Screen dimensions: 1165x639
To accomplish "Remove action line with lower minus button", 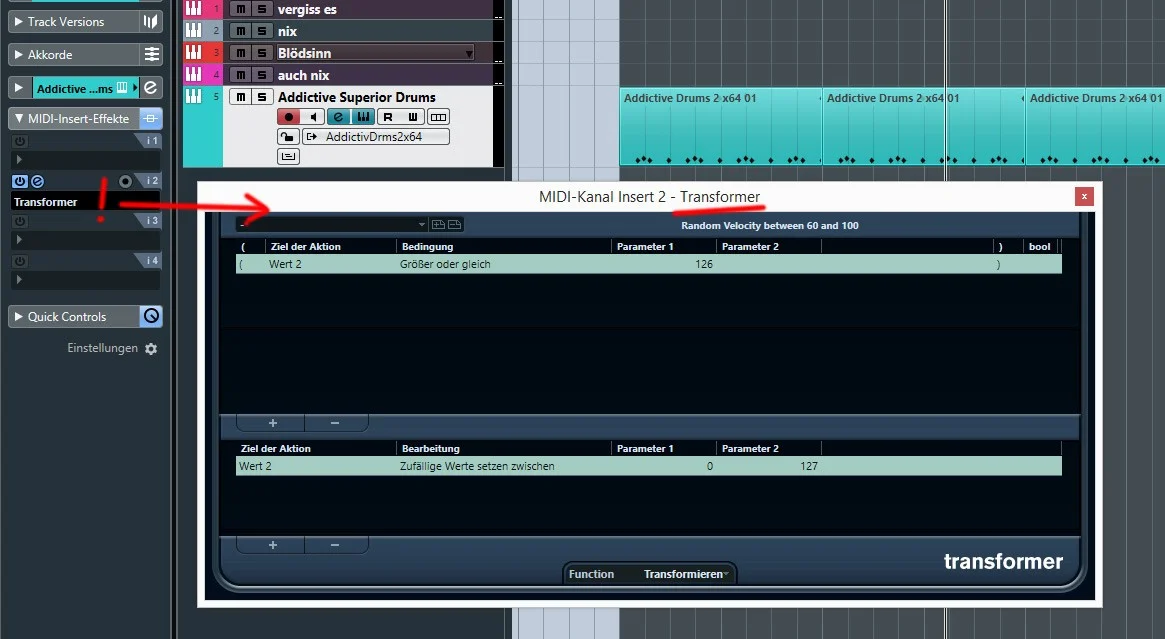I will pyautogui.click(x=335, y=545).
